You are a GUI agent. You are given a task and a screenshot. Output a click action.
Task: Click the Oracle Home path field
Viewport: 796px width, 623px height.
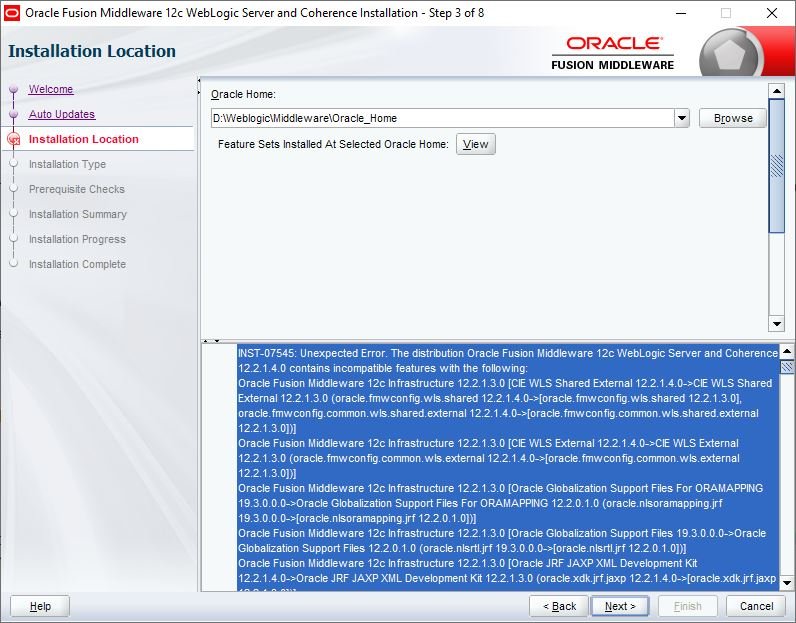pos(442,118)
